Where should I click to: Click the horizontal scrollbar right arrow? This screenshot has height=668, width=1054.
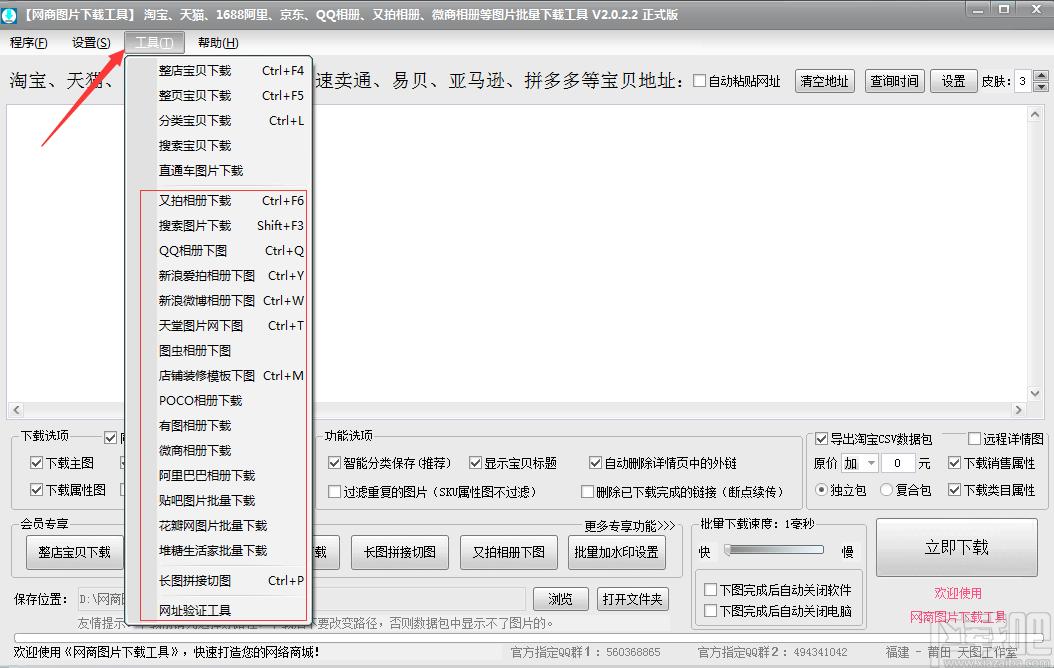tap(1018, 409)
